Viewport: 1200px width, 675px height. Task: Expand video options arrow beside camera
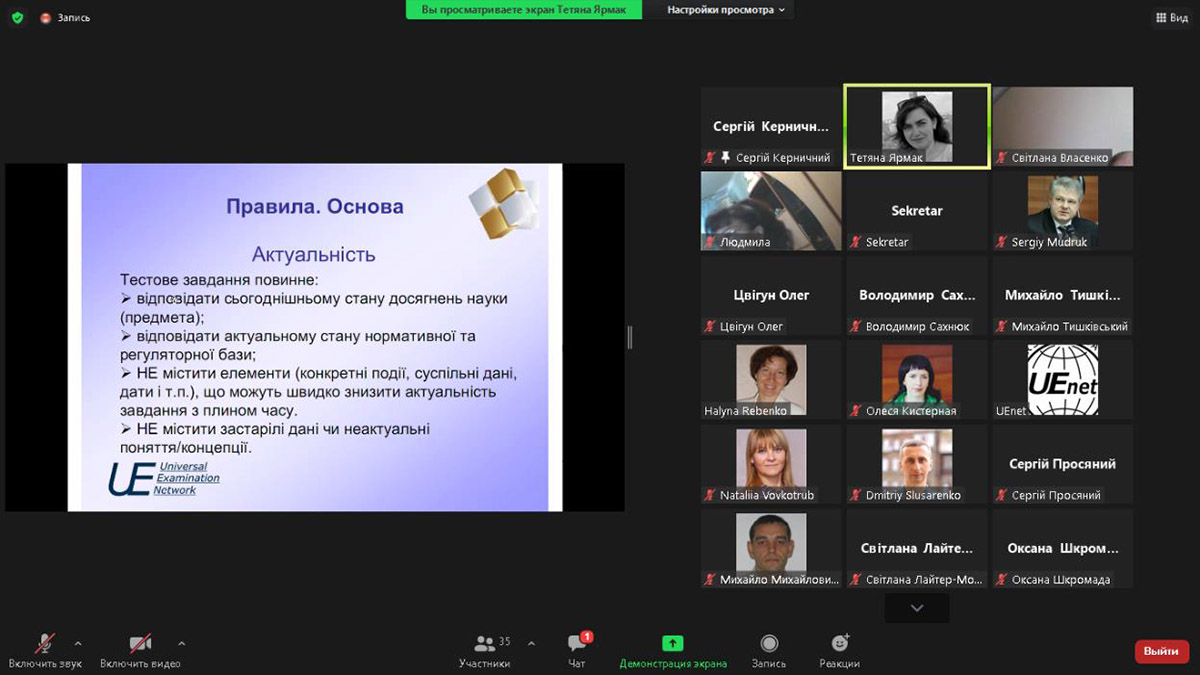[x=181, y=643]
